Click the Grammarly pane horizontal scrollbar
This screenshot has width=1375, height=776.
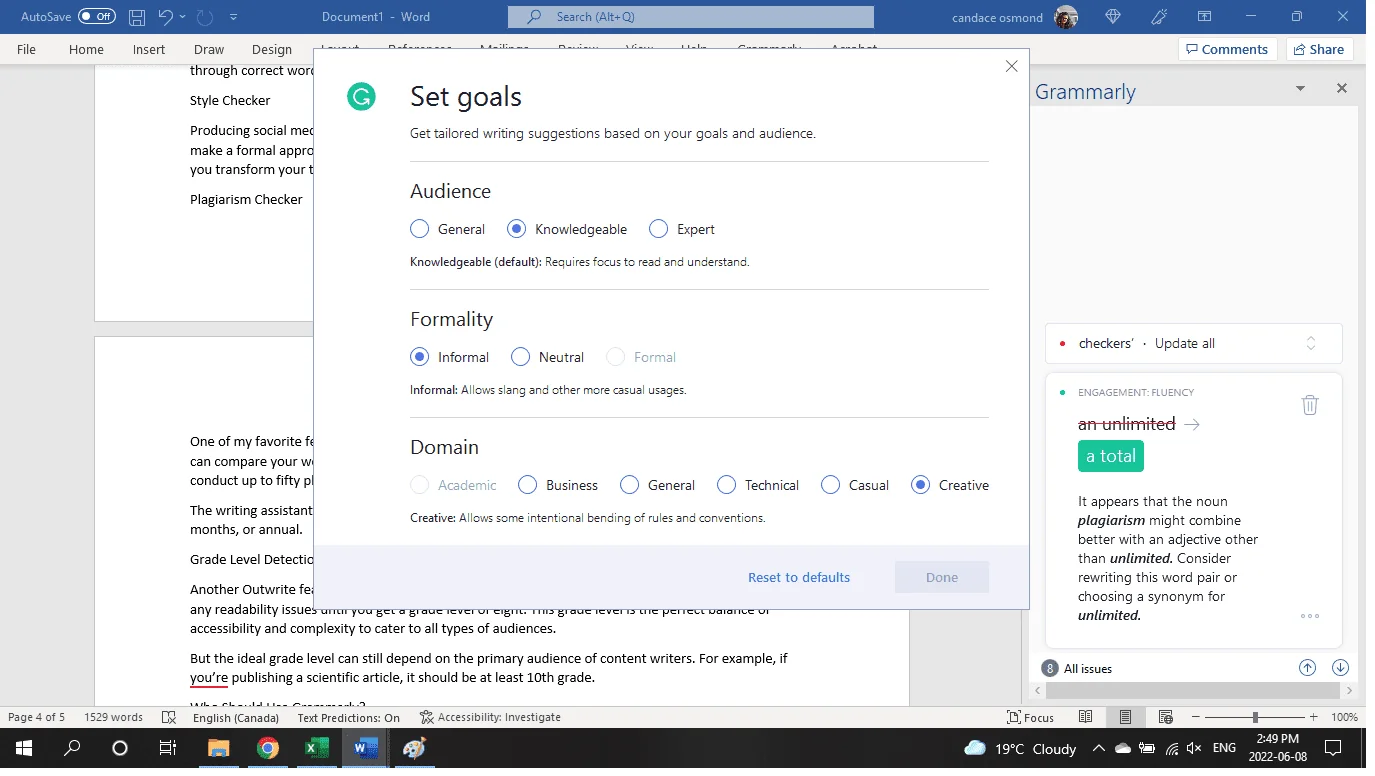coord(1193,690)
